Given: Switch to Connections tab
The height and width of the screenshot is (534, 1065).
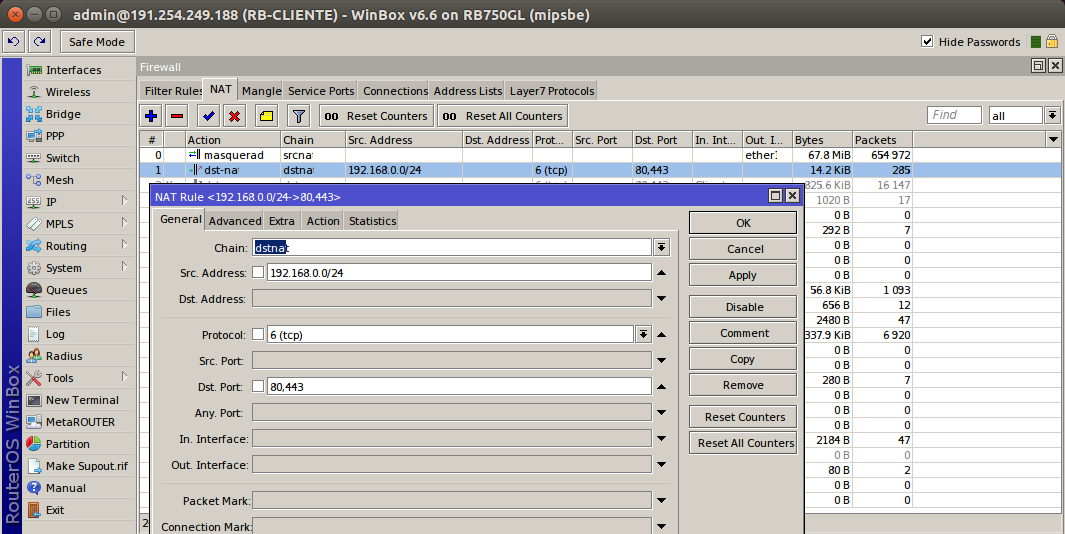Looking at the screenshot, I should pos(395,90).
